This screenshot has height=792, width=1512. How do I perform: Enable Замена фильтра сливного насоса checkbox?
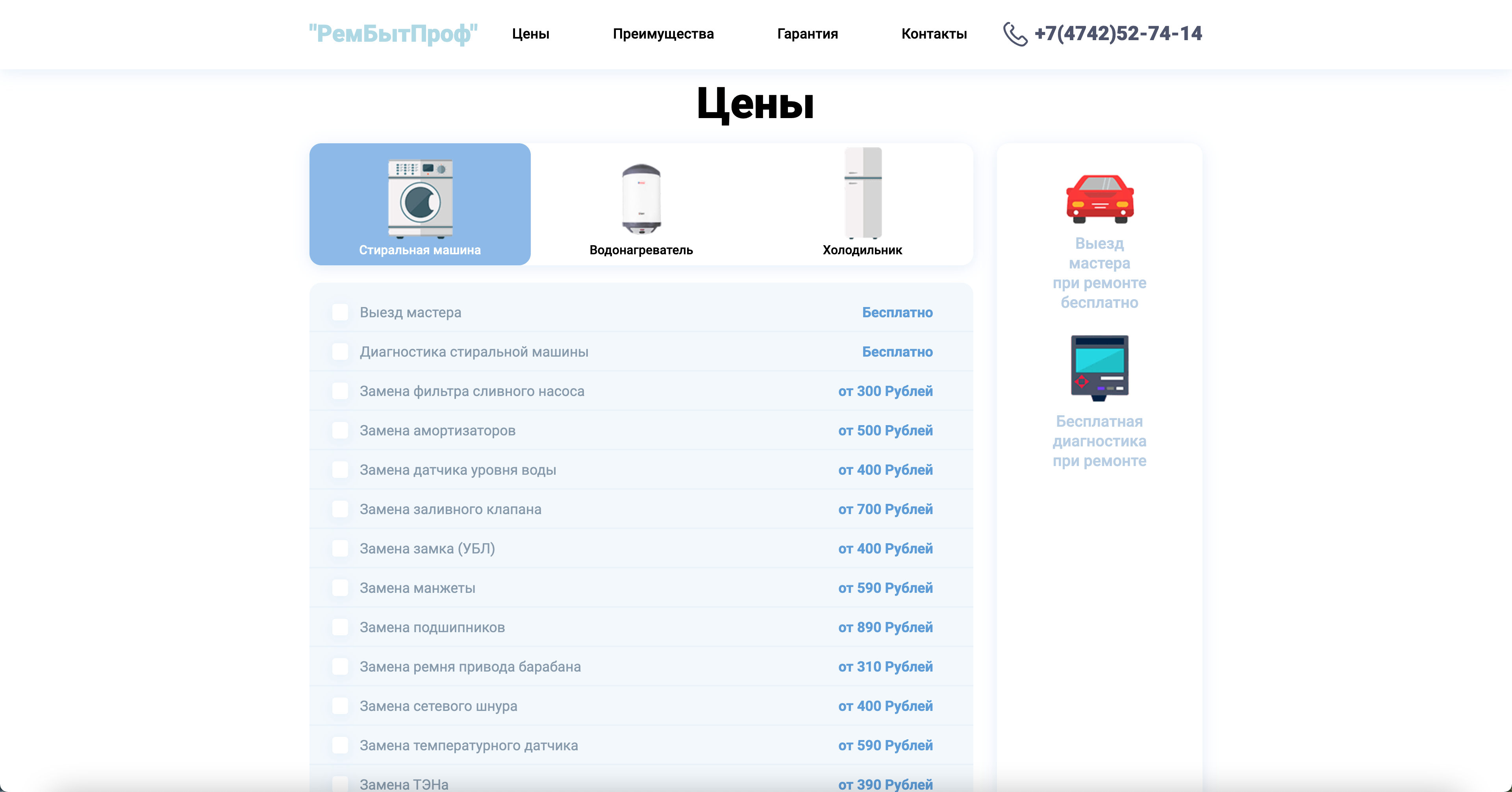tap(341, 391)
